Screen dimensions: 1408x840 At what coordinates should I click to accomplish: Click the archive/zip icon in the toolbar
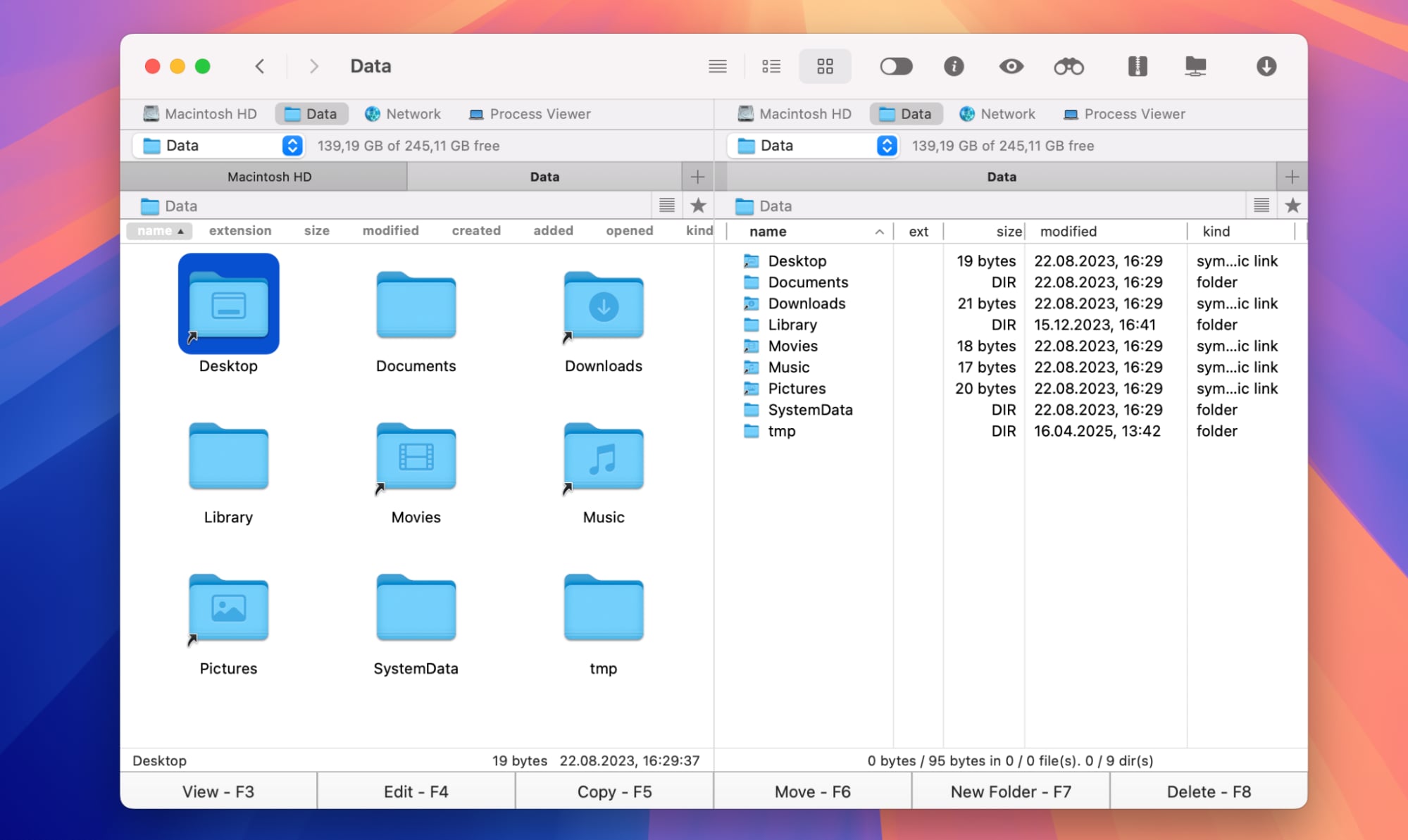pyautogui.click(x=1137, y=66)
